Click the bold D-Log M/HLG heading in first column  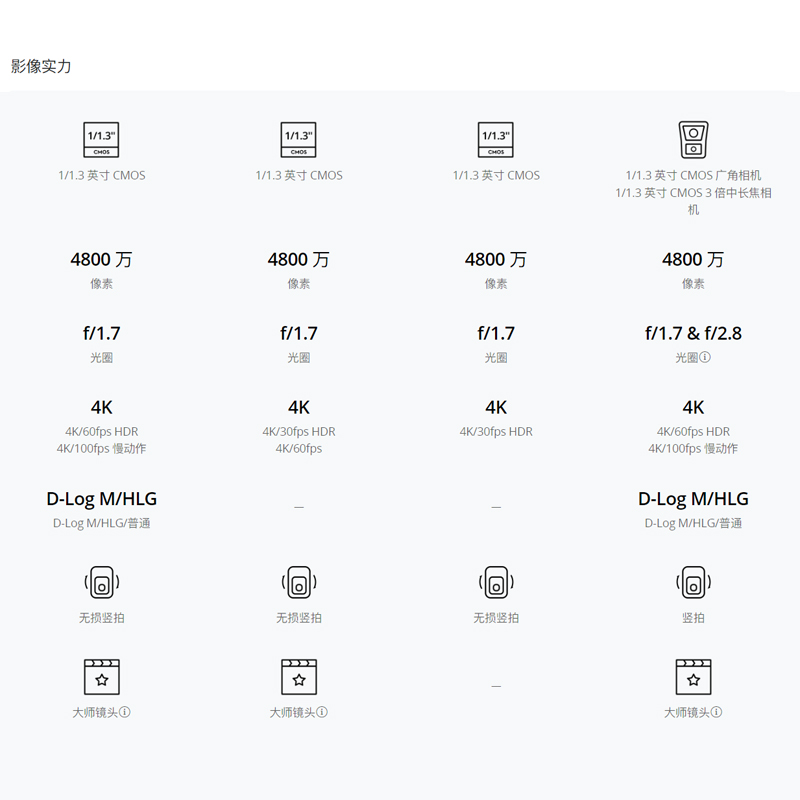click(101, 499)
